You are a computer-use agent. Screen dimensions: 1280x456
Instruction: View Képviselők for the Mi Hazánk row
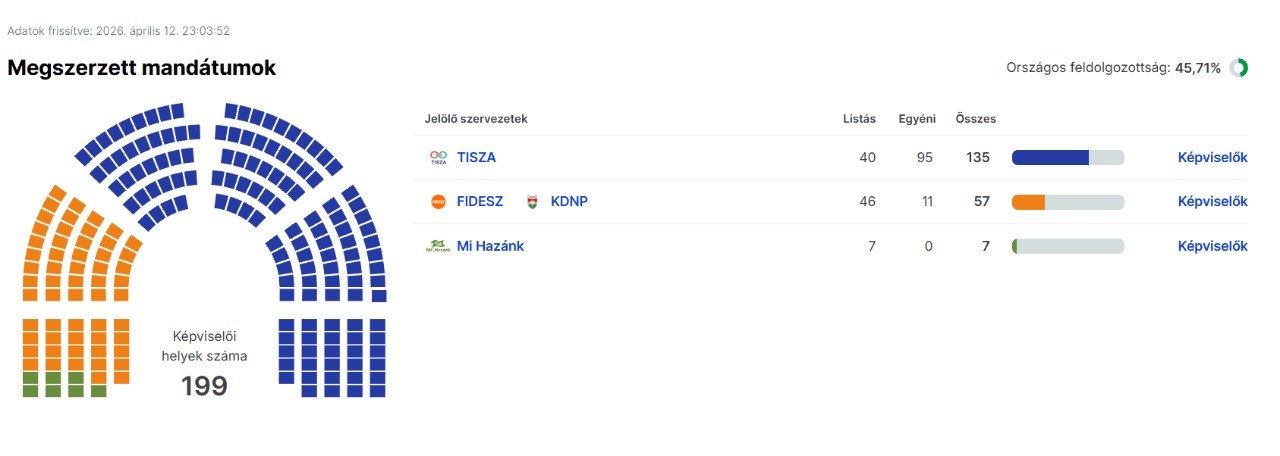click(x=1212, y=246)
